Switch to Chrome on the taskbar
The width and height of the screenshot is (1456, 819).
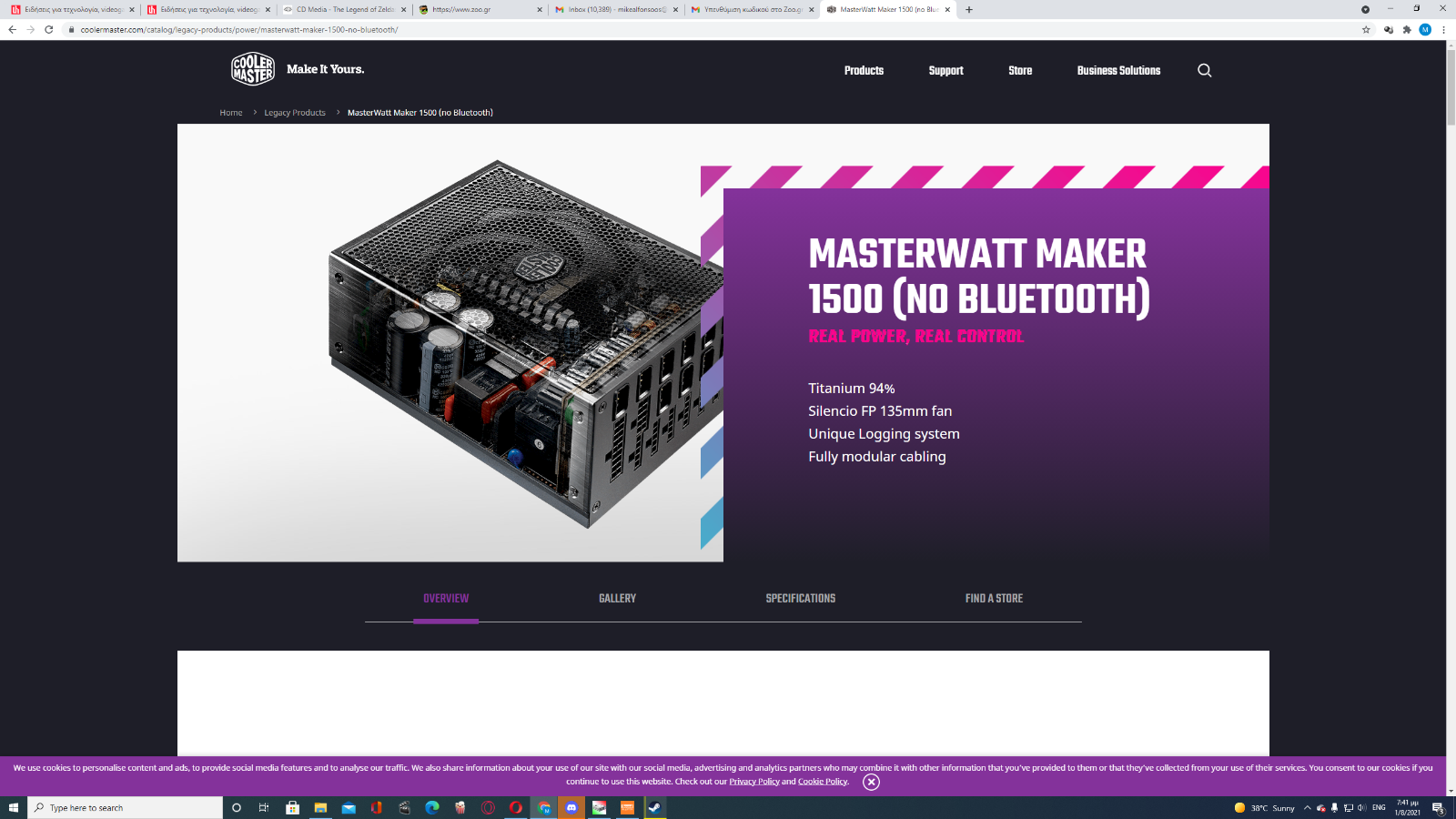coord(544,807)
